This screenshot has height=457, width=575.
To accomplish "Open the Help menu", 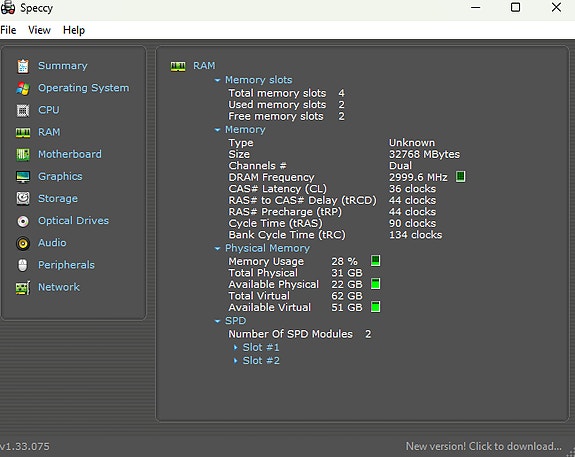I will click(x=74, y=30).
